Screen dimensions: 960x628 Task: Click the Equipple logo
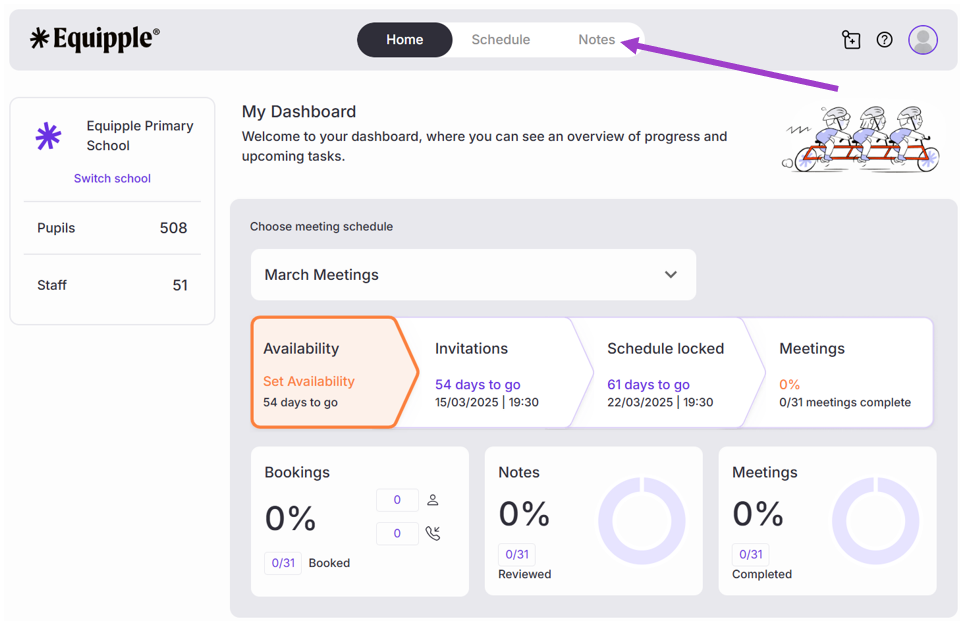pyautogui.click(x=95, y=39)
